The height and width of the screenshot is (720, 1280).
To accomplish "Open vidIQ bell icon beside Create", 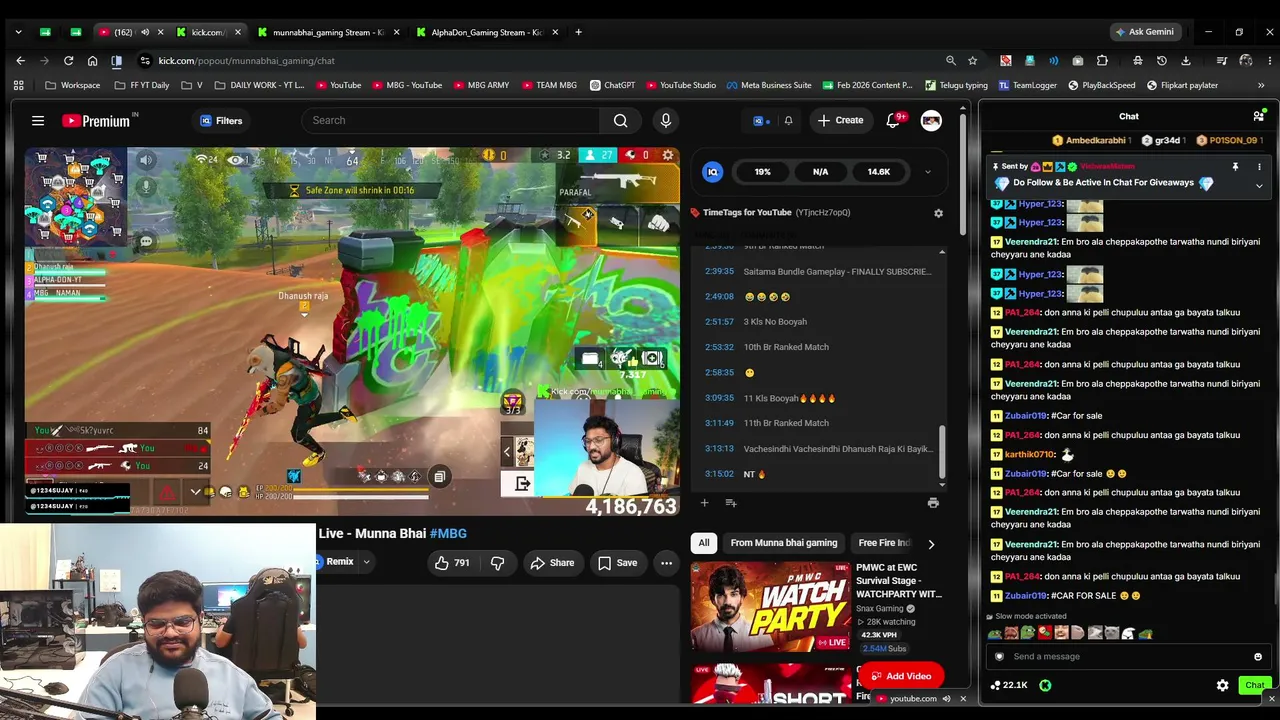I will pyautogui.click(x=788, y=121).
